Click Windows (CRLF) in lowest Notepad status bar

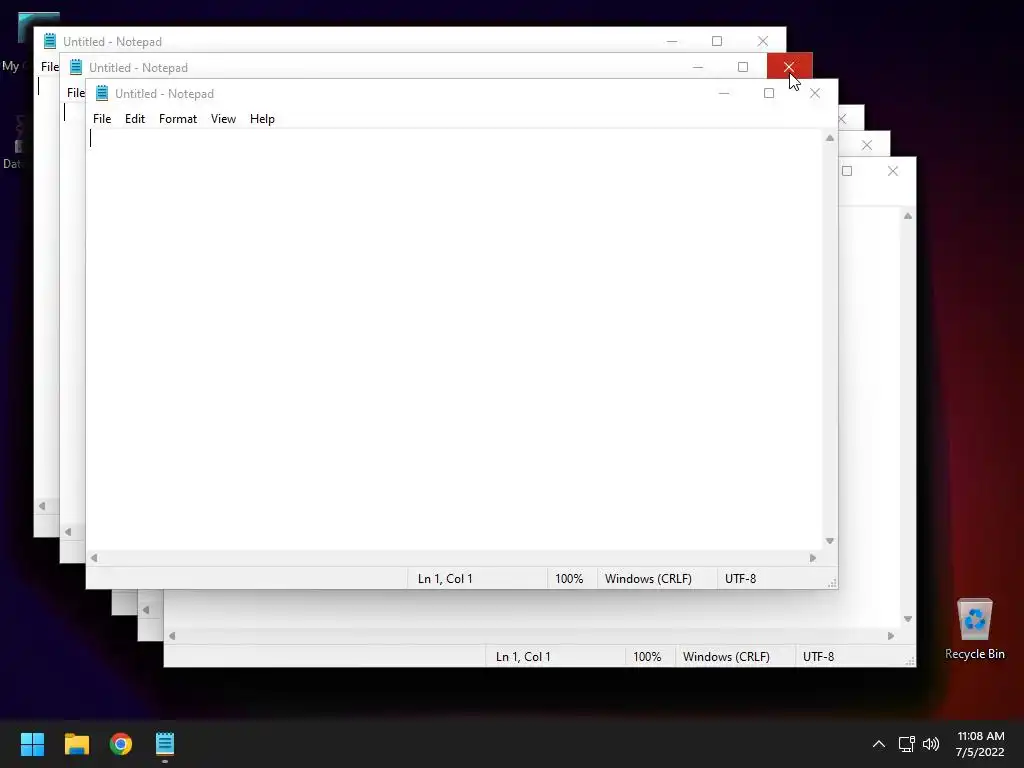pos(726,656)
